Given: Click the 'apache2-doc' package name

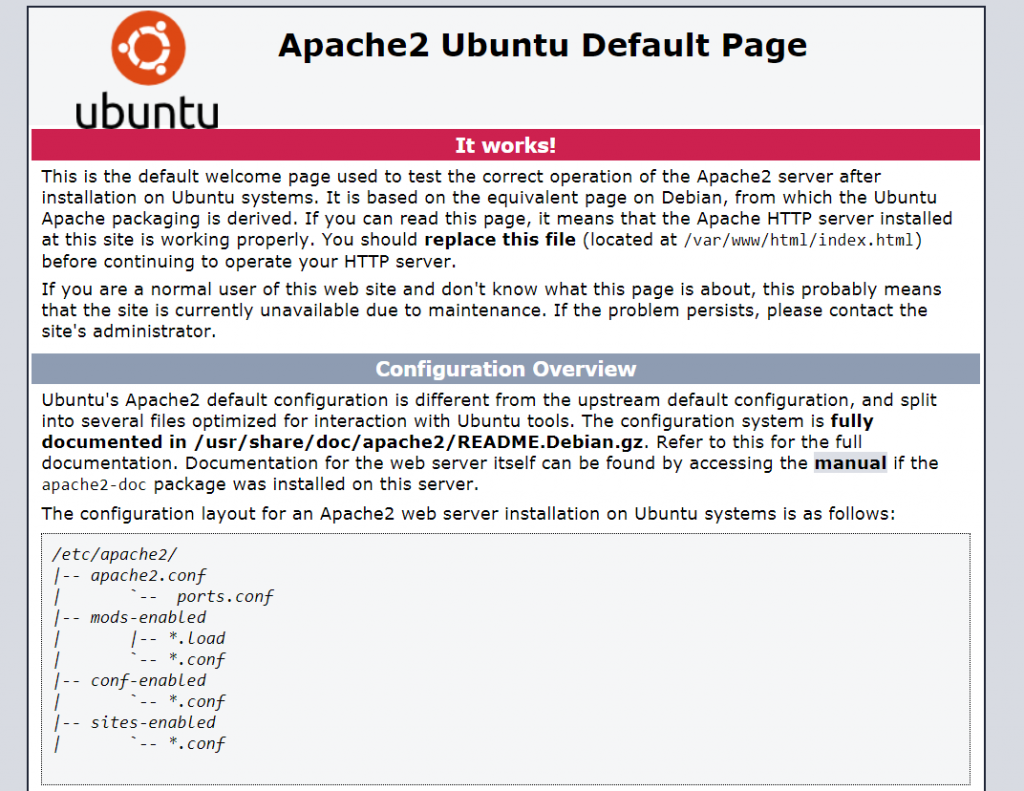Looking at the screenshot, I should click(x=94, y=485).
